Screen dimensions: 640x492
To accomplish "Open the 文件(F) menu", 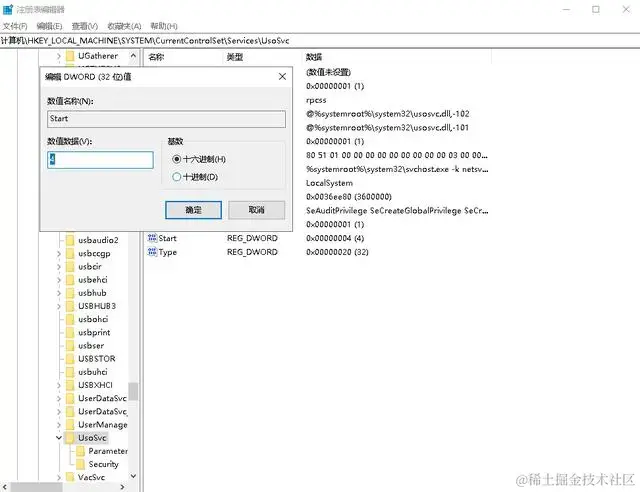I will (15, 26).
